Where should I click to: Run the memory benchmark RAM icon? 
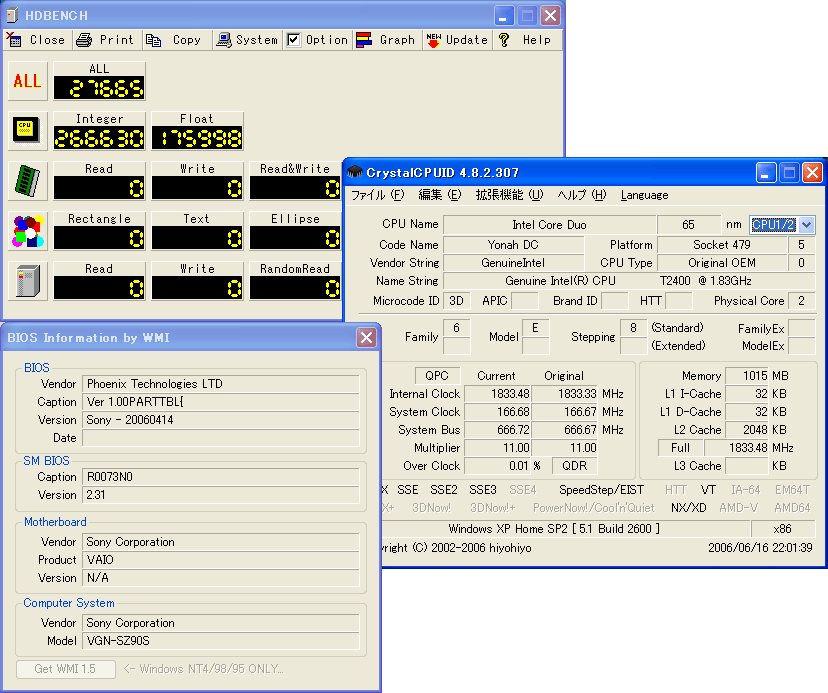point(27,181)
